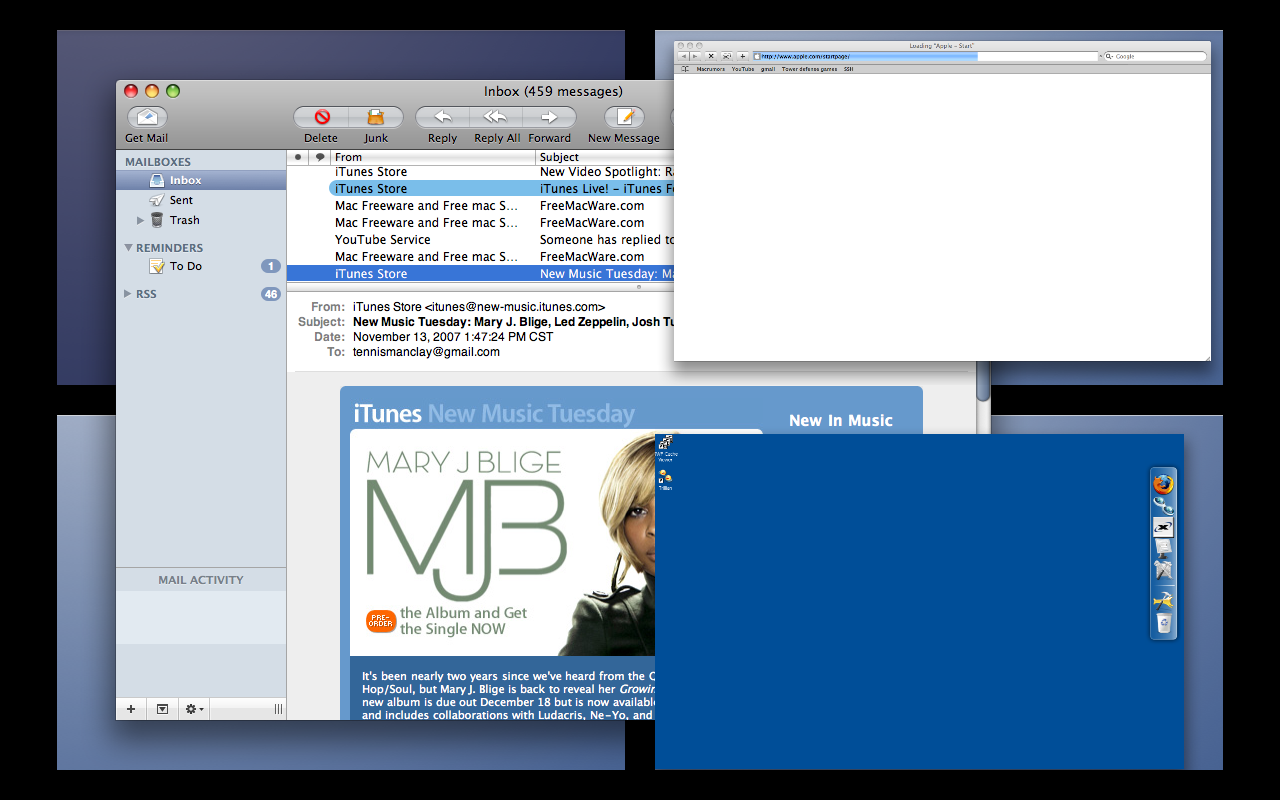Viewport: 1280px width, 800px height.
Task: Open the To Do reminders list
Action: tap(201, 266)
